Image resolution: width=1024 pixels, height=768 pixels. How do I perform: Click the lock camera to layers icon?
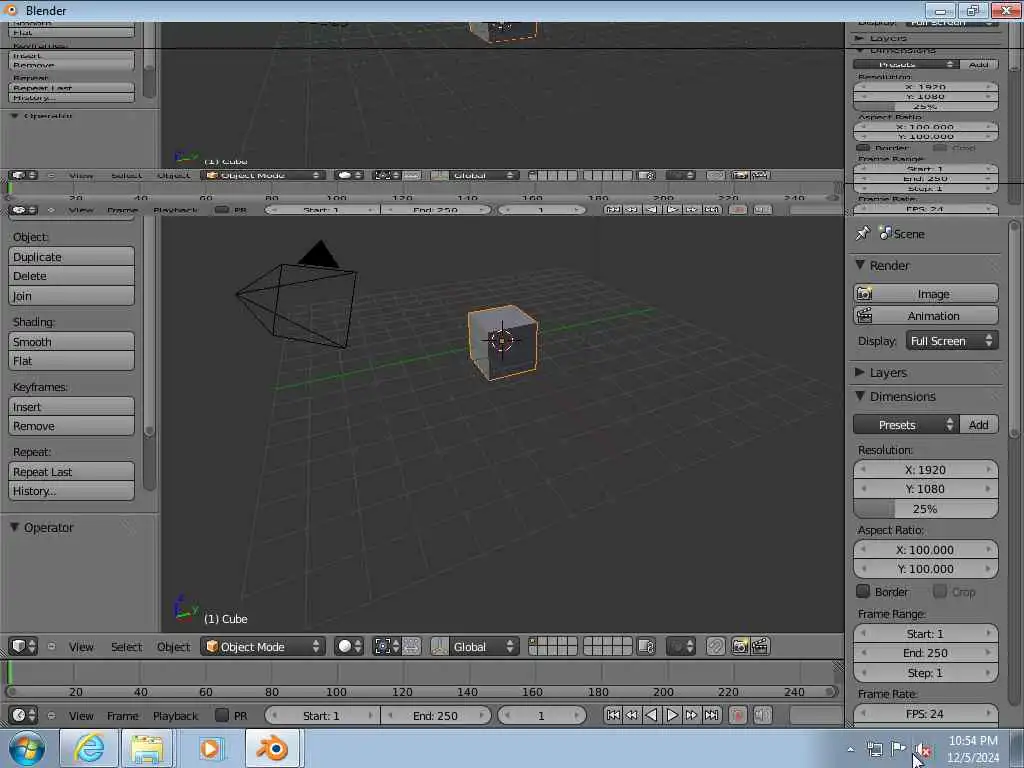646,647
